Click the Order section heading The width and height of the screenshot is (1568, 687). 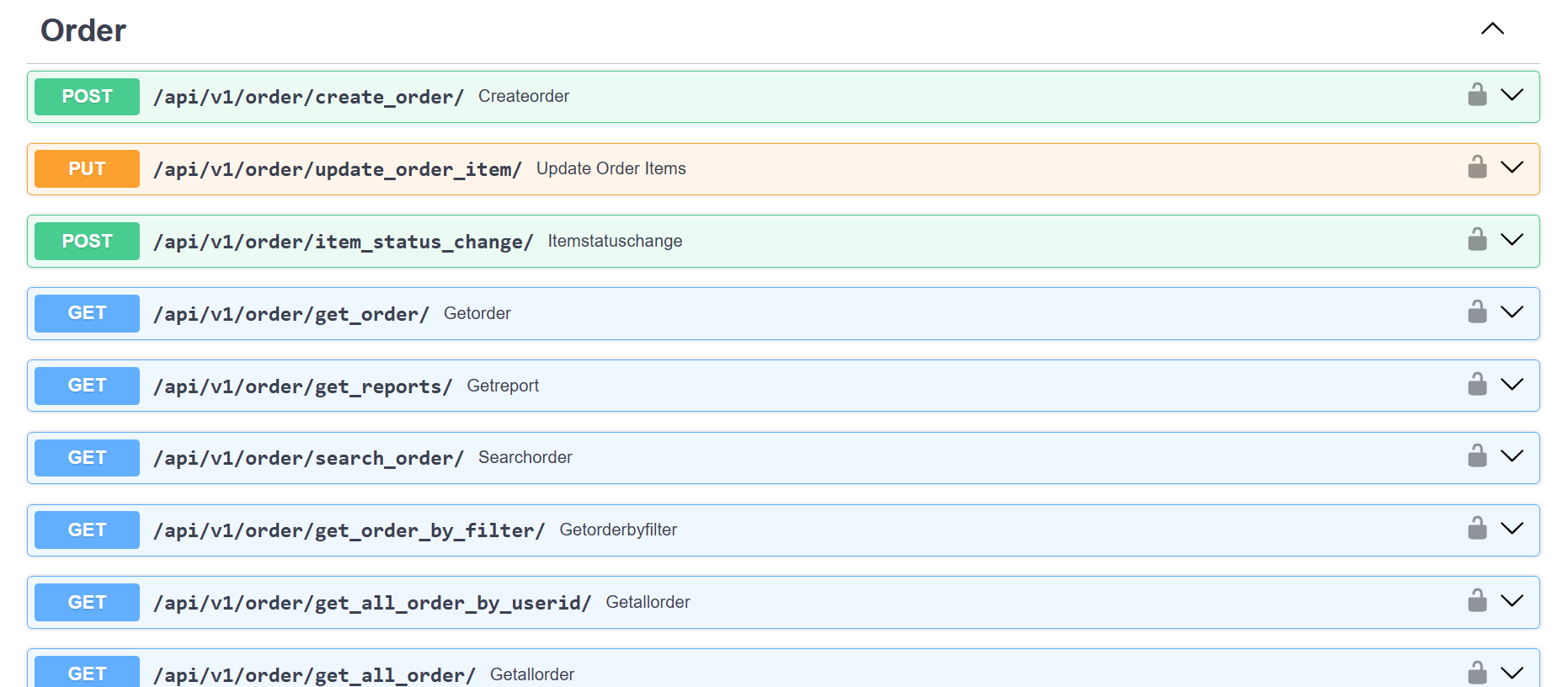pyautogui.click(x=83, y=31)
